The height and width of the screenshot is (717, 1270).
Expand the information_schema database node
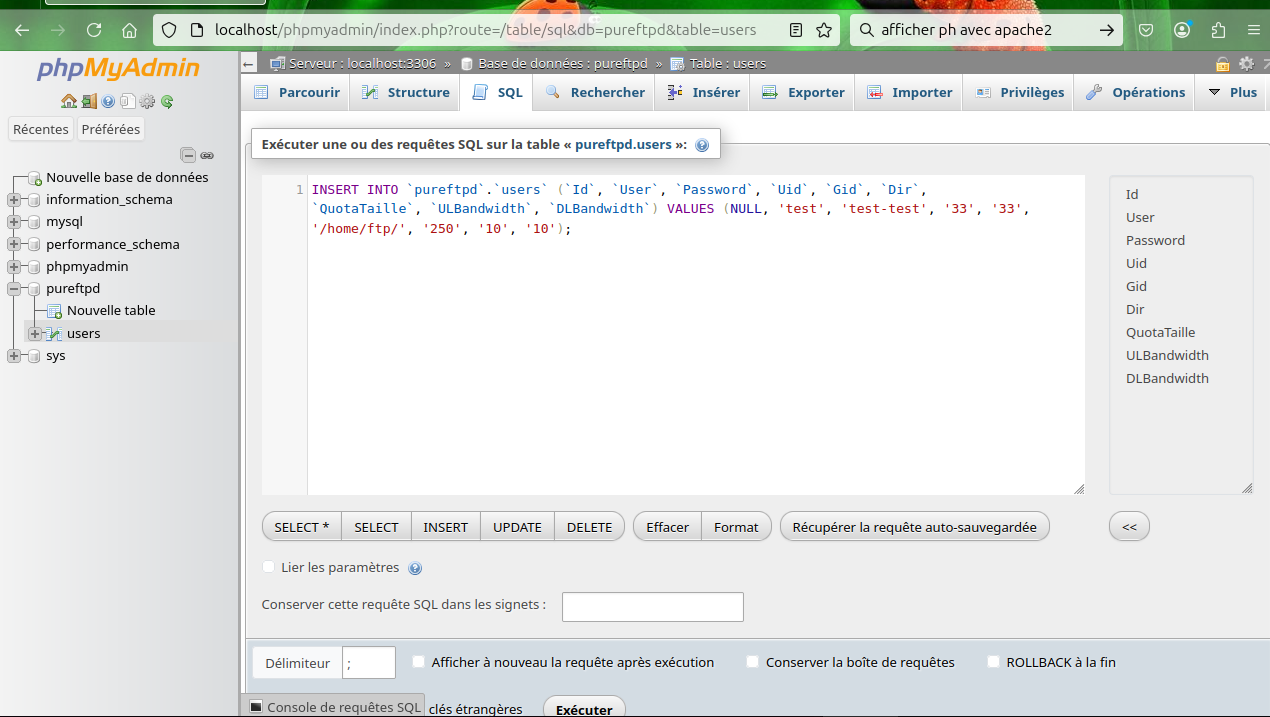(x=14, y=200)
